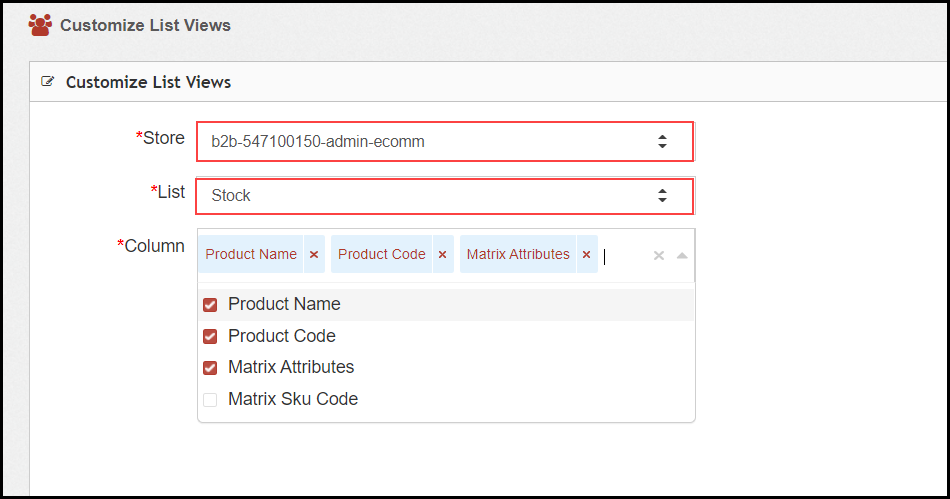Click the Product Code option text
This screenshot has width=950, height=499.
click(x=282, y=336)
